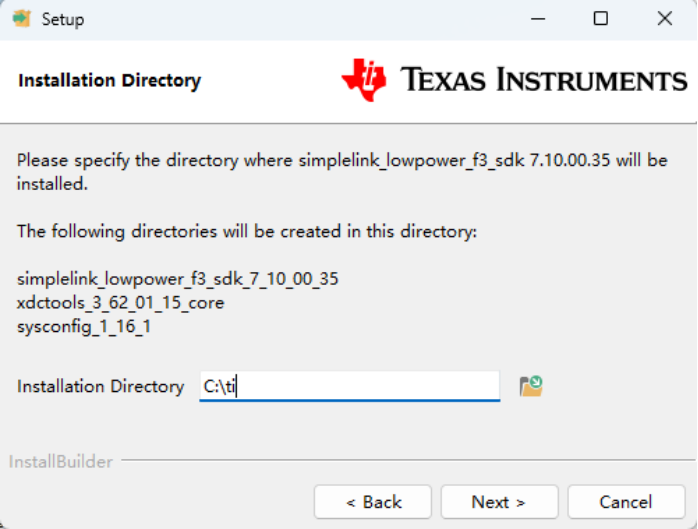Maximize the Setup window
Screen dimensions: 698x529
tap(600, 19)
